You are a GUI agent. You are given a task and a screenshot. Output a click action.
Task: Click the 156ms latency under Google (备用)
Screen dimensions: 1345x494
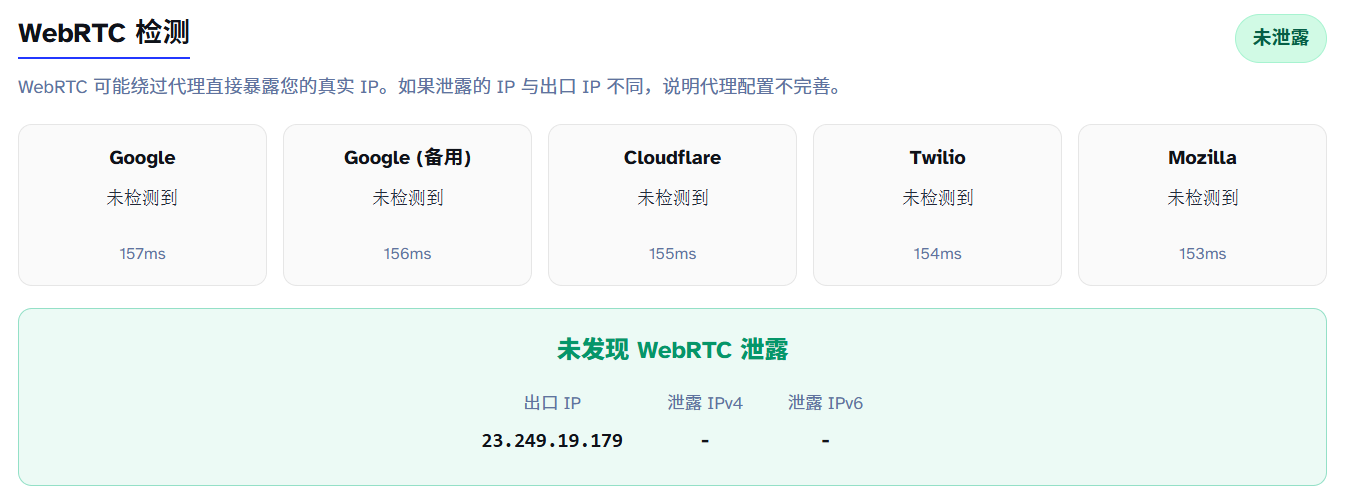407,254
